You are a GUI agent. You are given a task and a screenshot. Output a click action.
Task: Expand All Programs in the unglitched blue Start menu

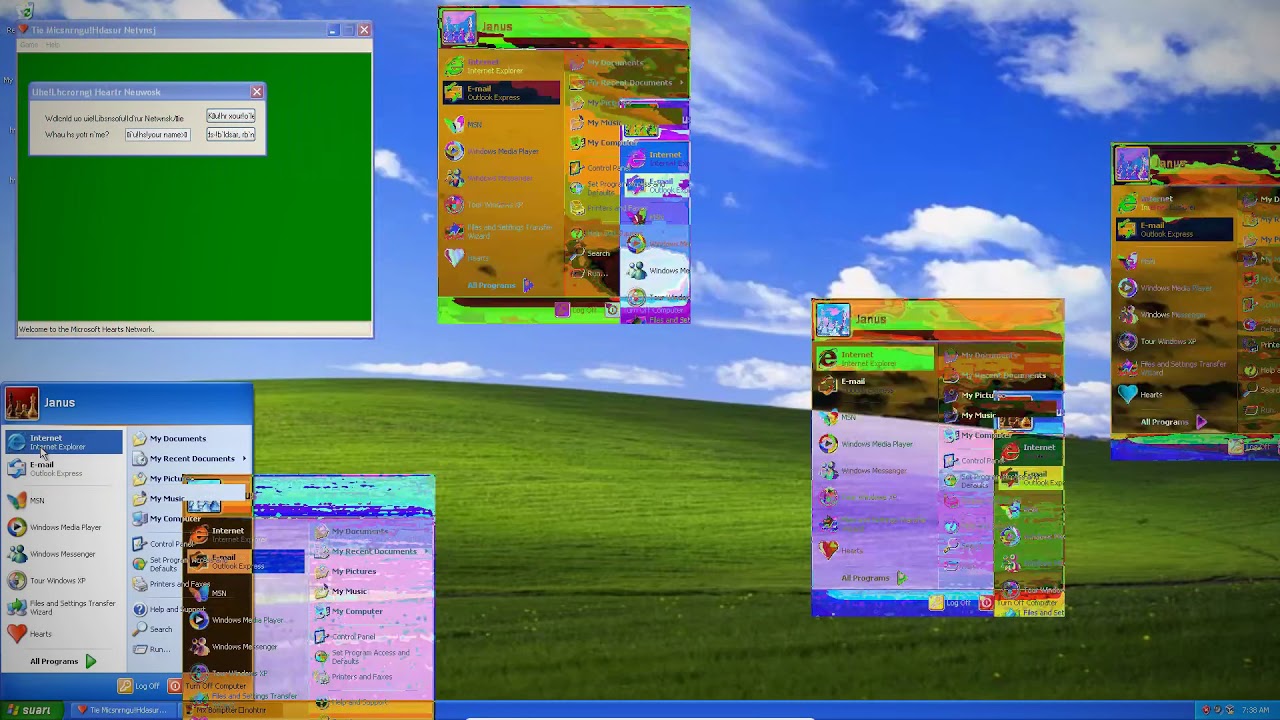coord(63,661)
